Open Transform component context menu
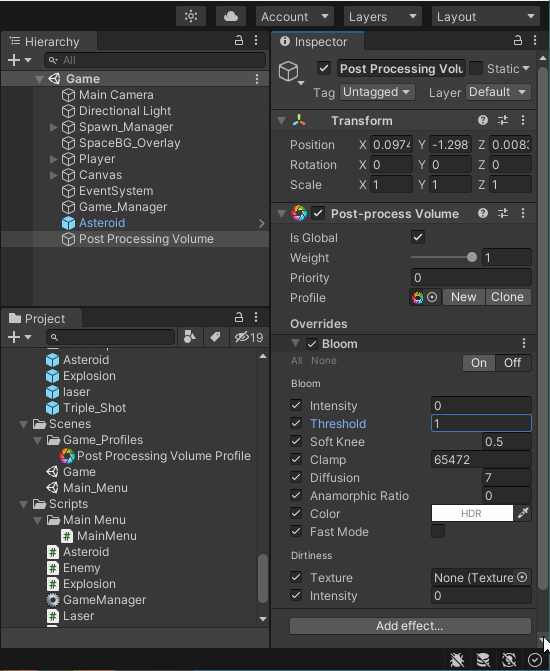The image size is (550, 671). pos(523,120)
